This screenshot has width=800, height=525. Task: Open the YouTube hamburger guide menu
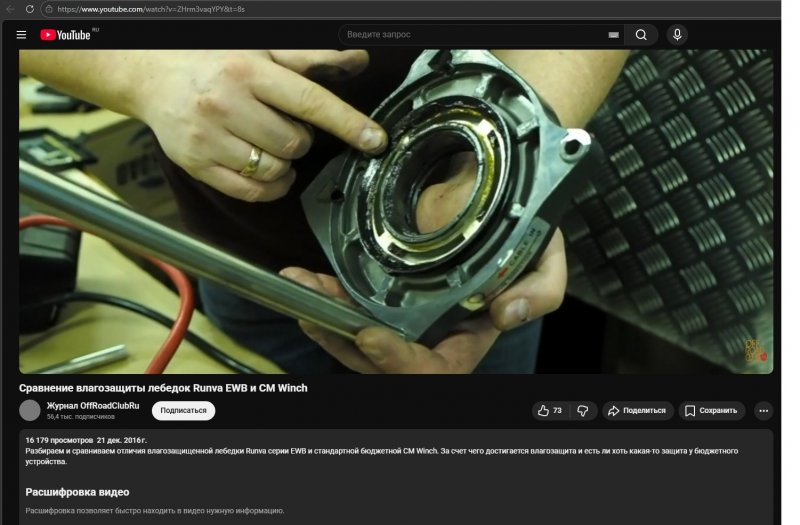21,35
